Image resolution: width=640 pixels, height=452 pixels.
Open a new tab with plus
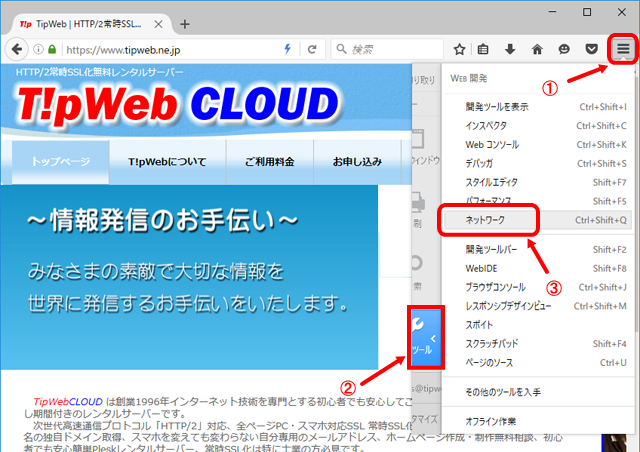point(184,24)
